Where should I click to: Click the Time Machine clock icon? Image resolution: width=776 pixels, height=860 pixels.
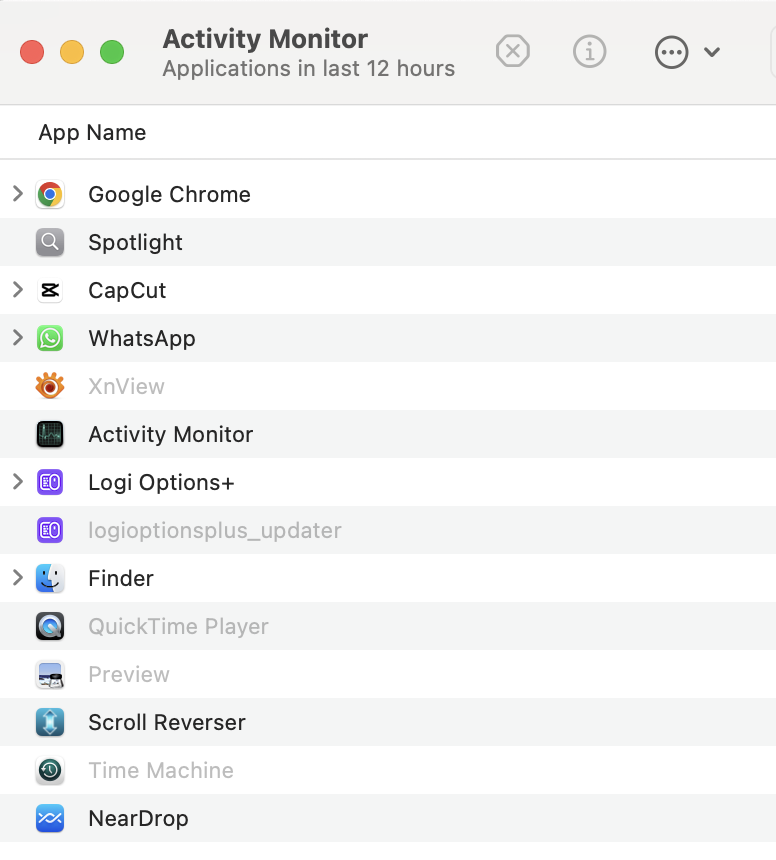tap(50, 770)
